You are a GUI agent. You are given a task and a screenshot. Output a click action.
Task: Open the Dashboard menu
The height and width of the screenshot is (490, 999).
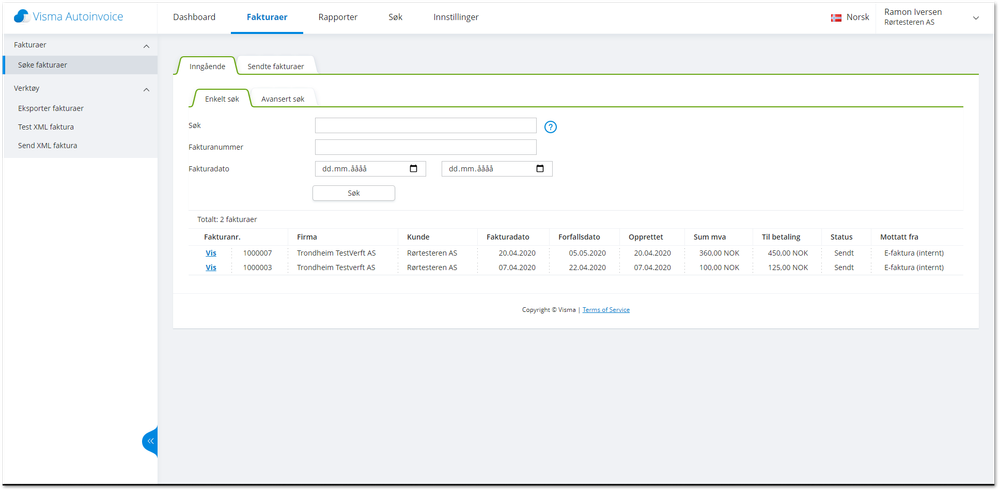click(194, 17)
